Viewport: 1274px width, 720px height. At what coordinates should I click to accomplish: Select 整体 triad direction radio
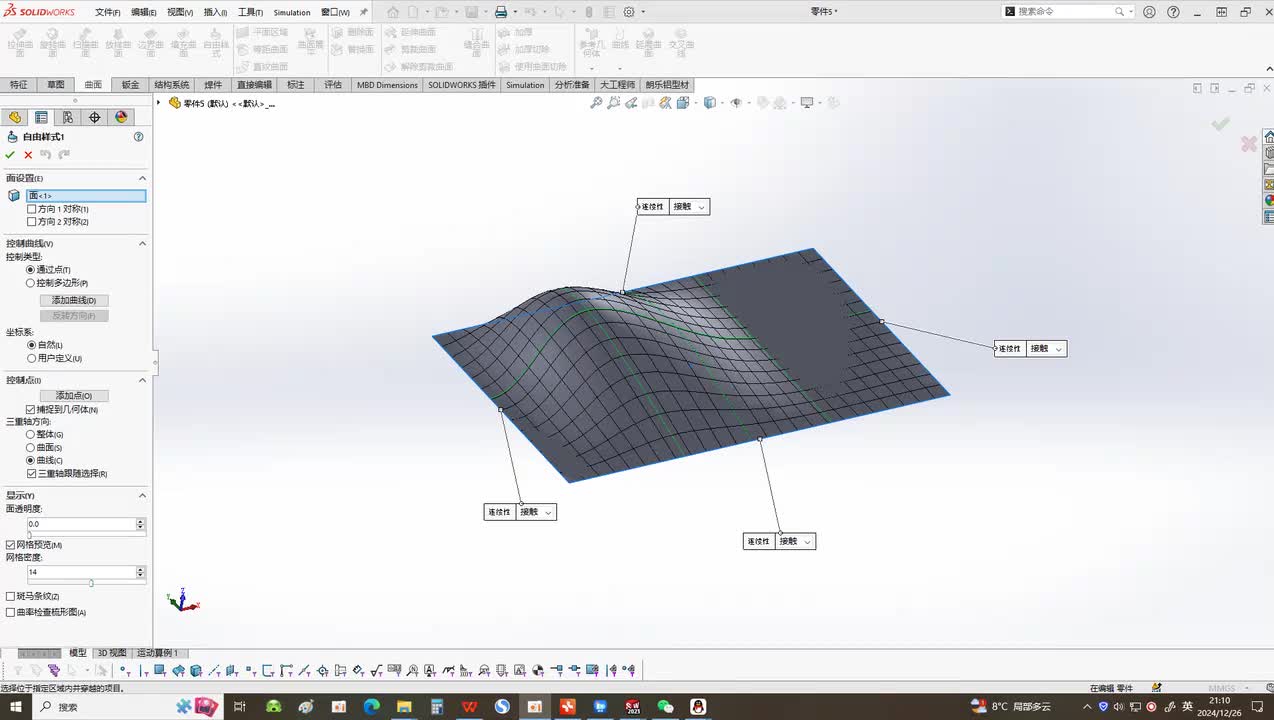(31, 435)
